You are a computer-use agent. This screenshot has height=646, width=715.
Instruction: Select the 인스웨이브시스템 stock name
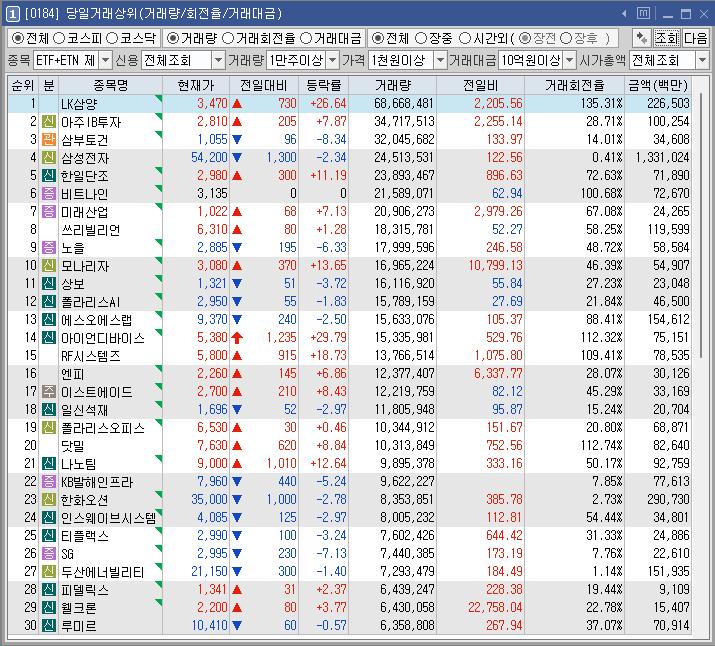109,518
